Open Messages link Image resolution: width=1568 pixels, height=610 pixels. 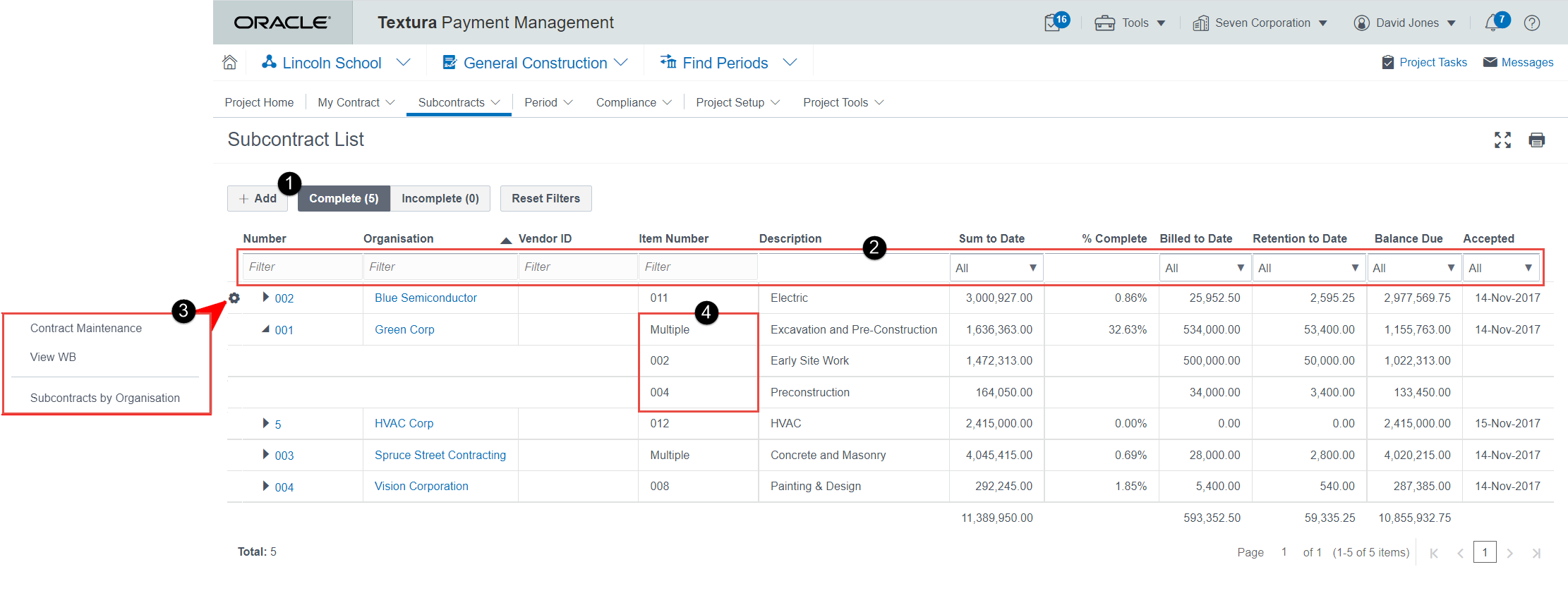point(1519,62)
